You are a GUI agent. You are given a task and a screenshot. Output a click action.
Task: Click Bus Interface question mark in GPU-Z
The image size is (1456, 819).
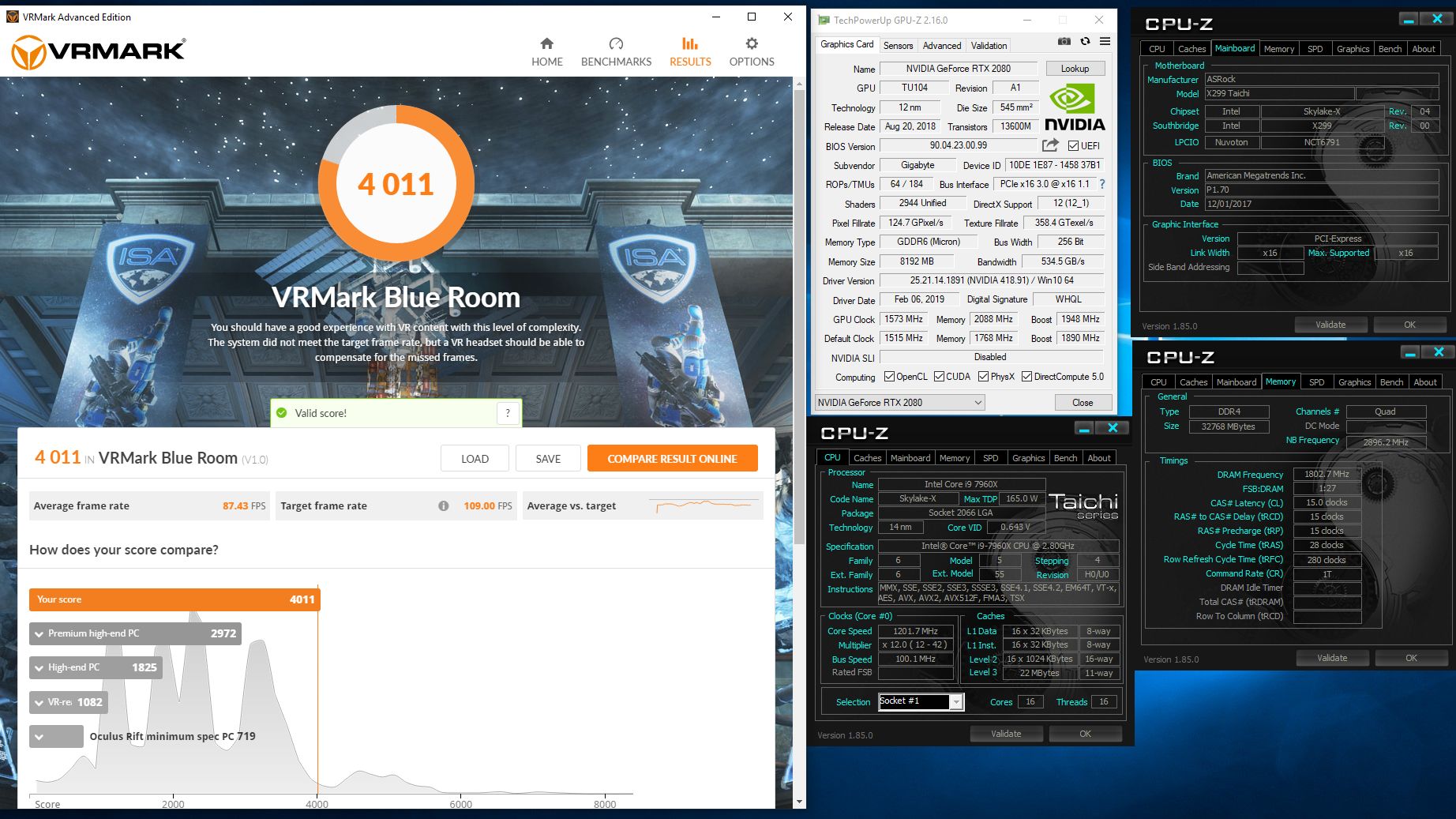coord(1102,184)
